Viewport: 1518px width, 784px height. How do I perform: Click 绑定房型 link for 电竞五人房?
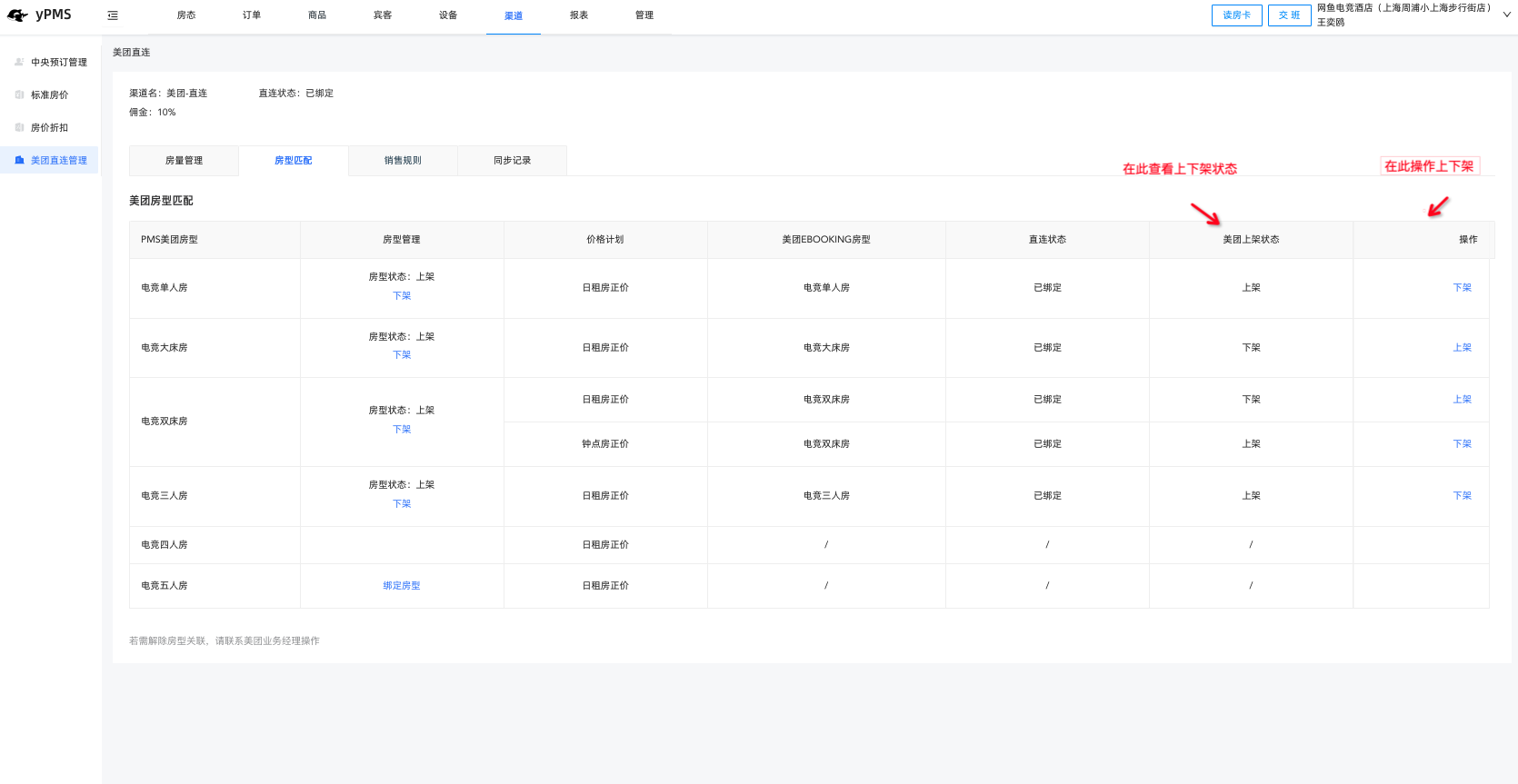click(x=402, y=586)
